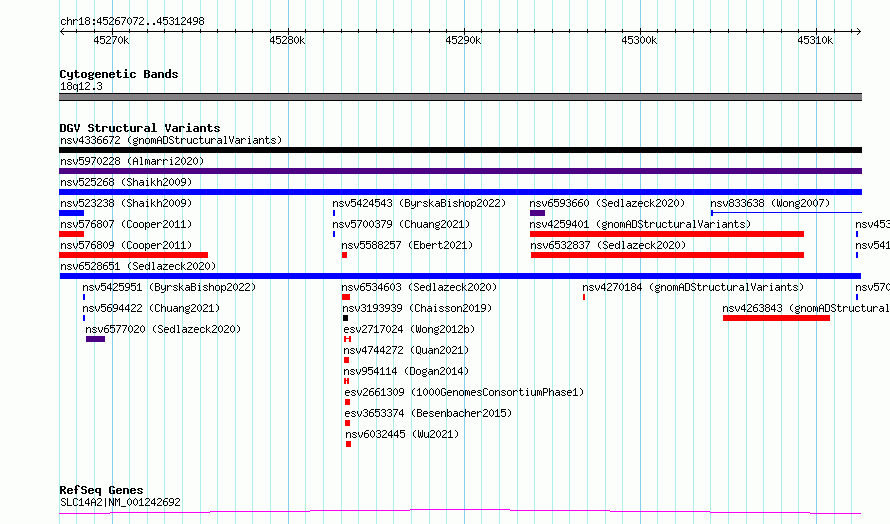
Task: Open the nsv4259401 (gnomADStructuralVariants) label
Action: tap(640, 224)
